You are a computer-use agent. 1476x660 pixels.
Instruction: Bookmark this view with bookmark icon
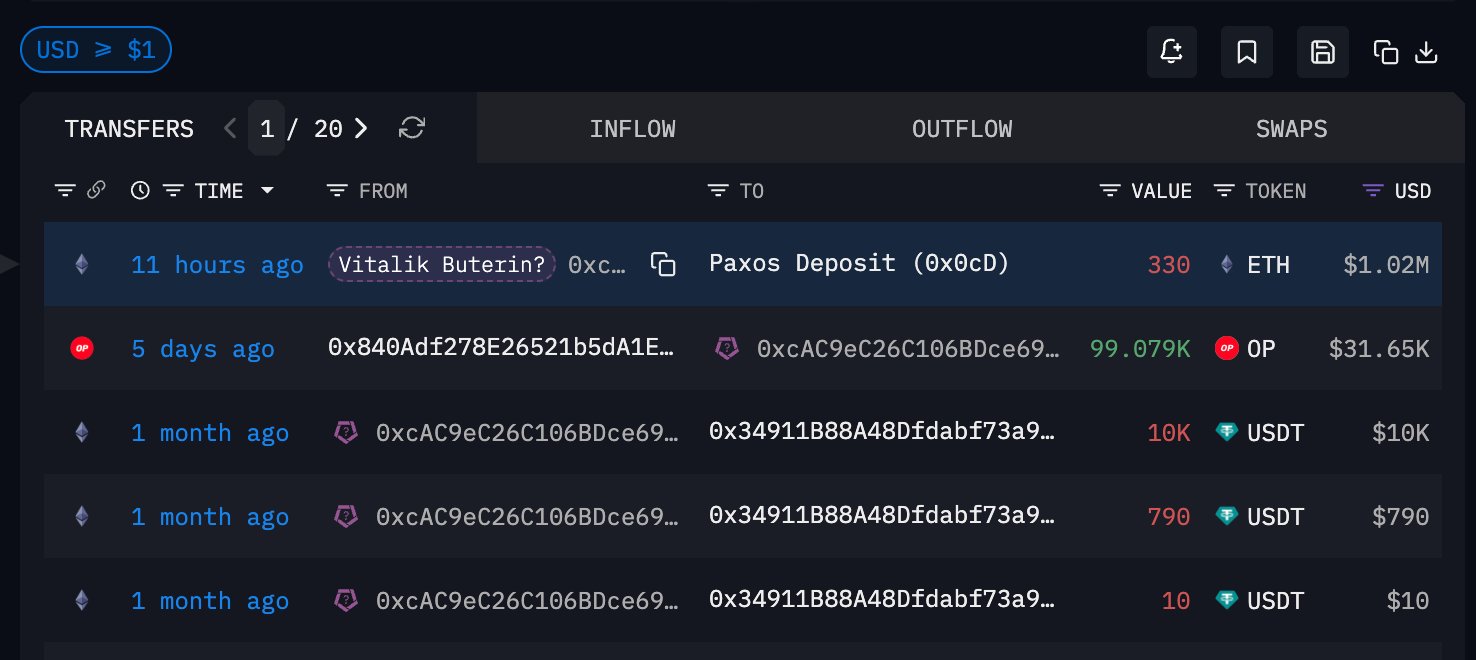pyautogui.click(x=1247, y=52)
